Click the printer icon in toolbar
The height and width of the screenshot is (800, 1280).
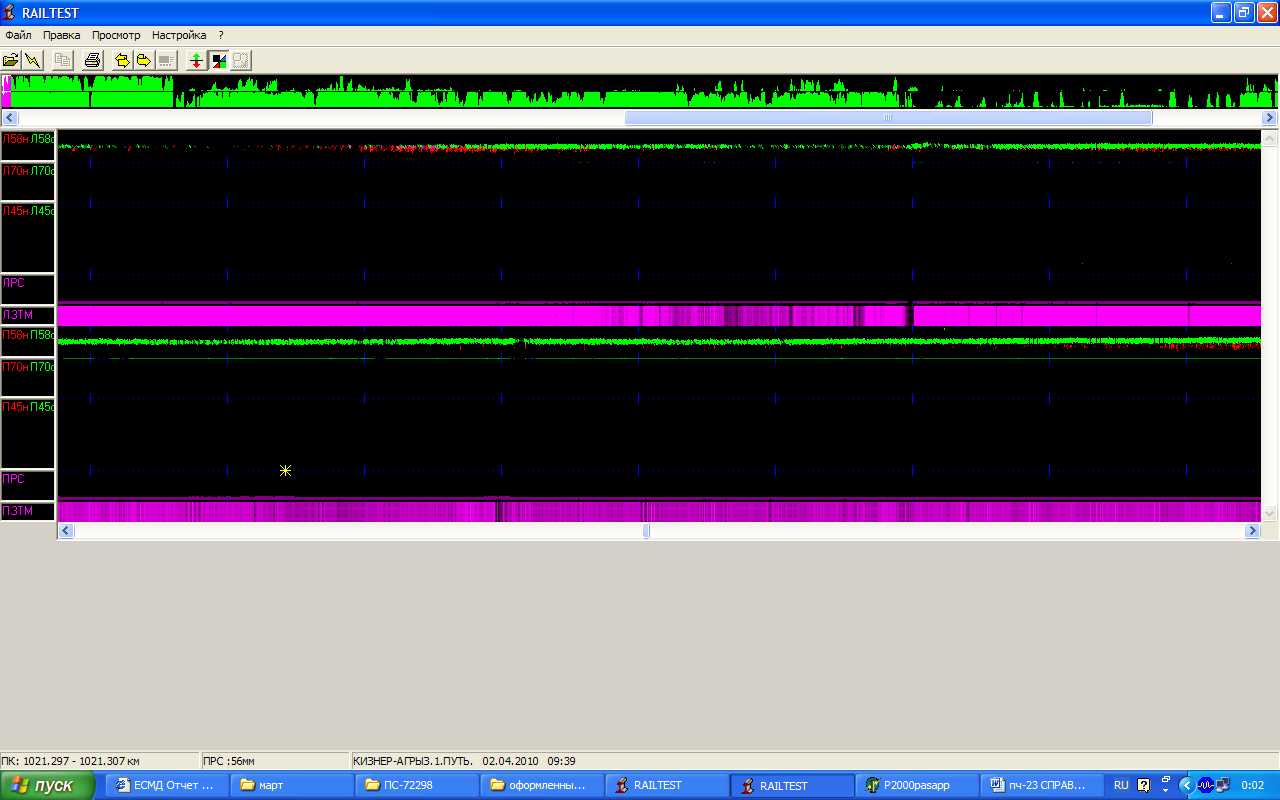tap(93, 61)
